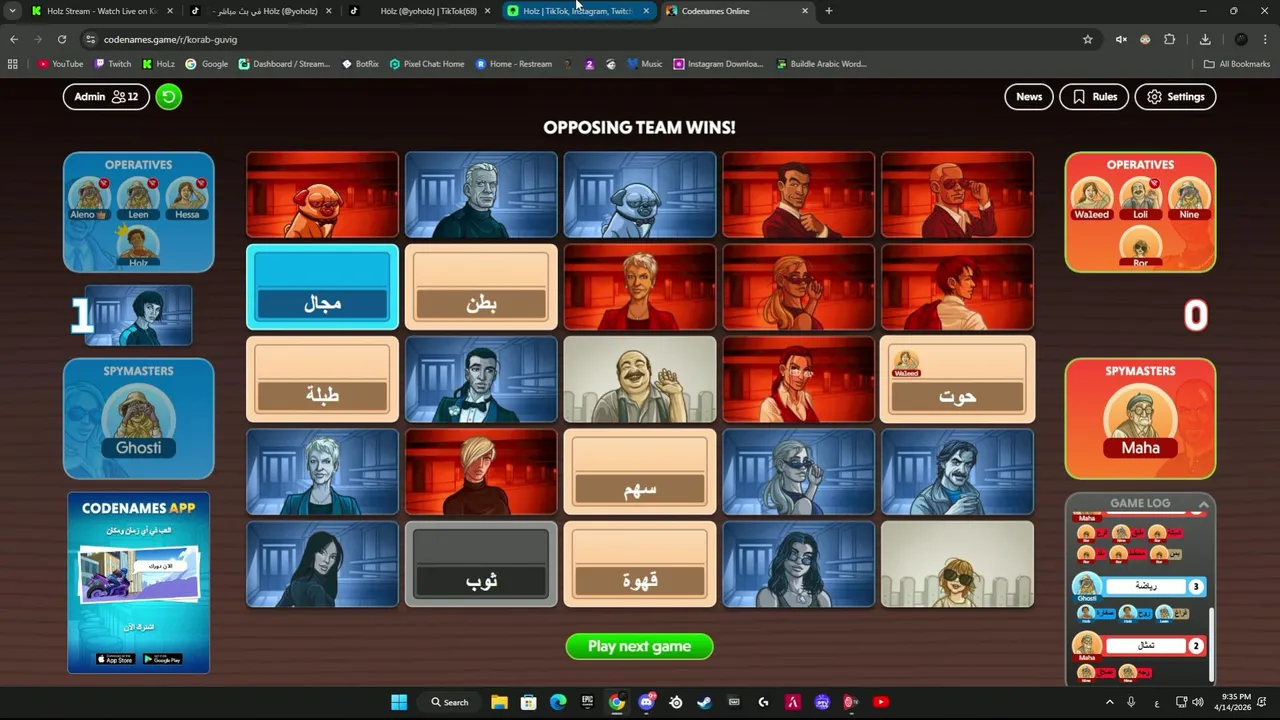This screenshot has height=720, width=1280.
Task: Open the Codenames App advertisement banner
Action: 138,582
